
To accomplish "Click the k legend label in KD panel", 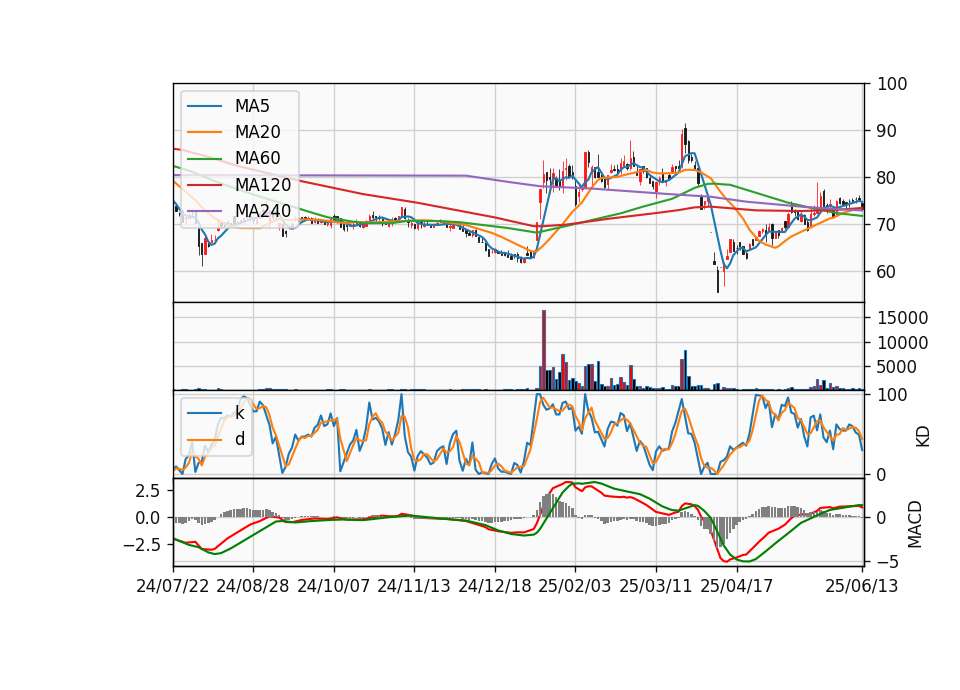I will pos(240,413).
